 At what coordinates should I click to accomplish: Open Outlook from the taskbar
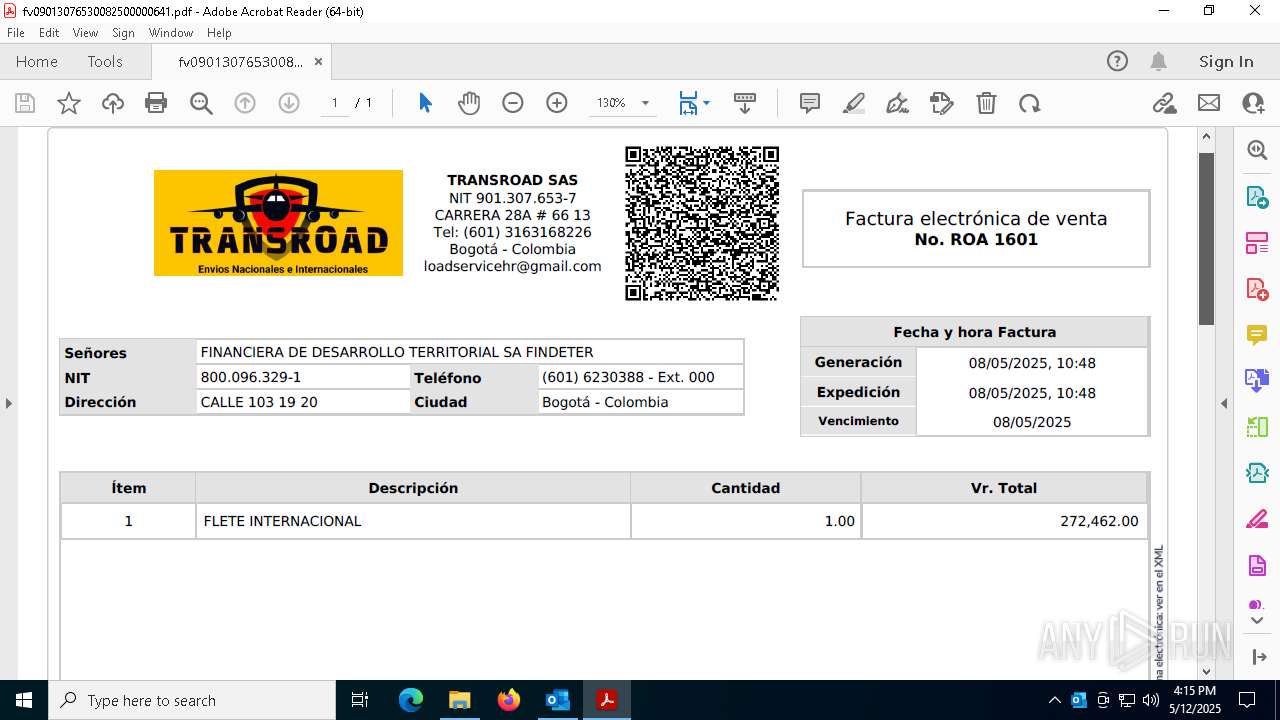coord(557,700)
